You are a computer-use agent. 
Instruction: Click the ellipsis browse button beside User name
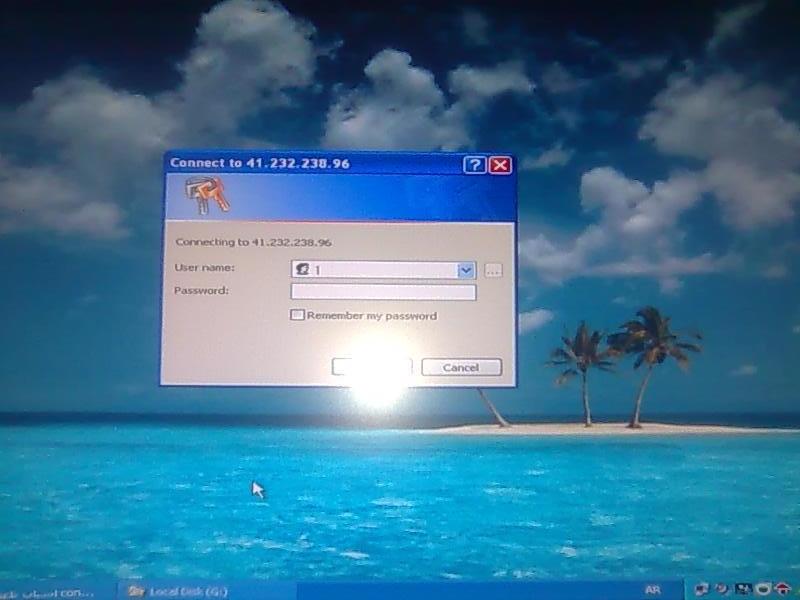tap(493, 270)
